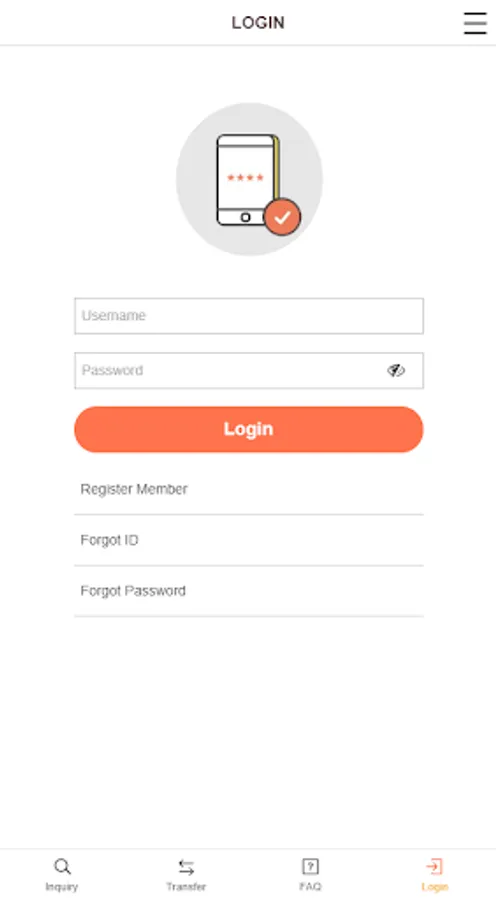Click the phone illustration with stars
Screen dimensions: 496x900
pos(247,180)
